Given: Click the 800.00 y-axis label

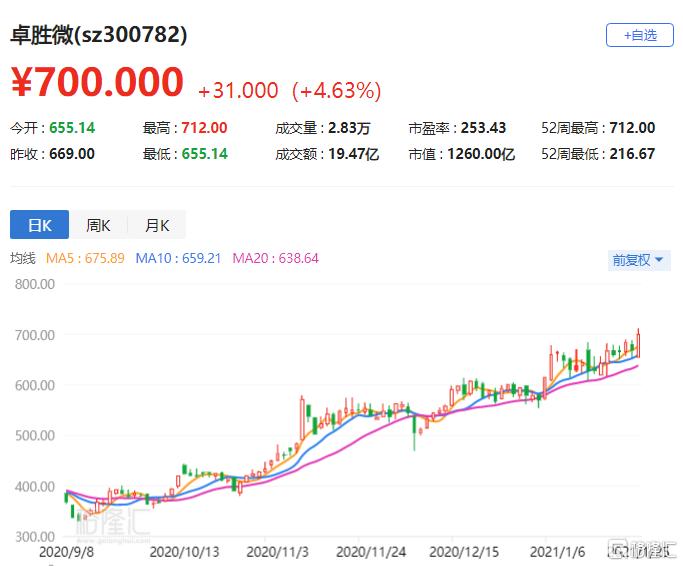Looking at the screenshot, I should [35, 285].
